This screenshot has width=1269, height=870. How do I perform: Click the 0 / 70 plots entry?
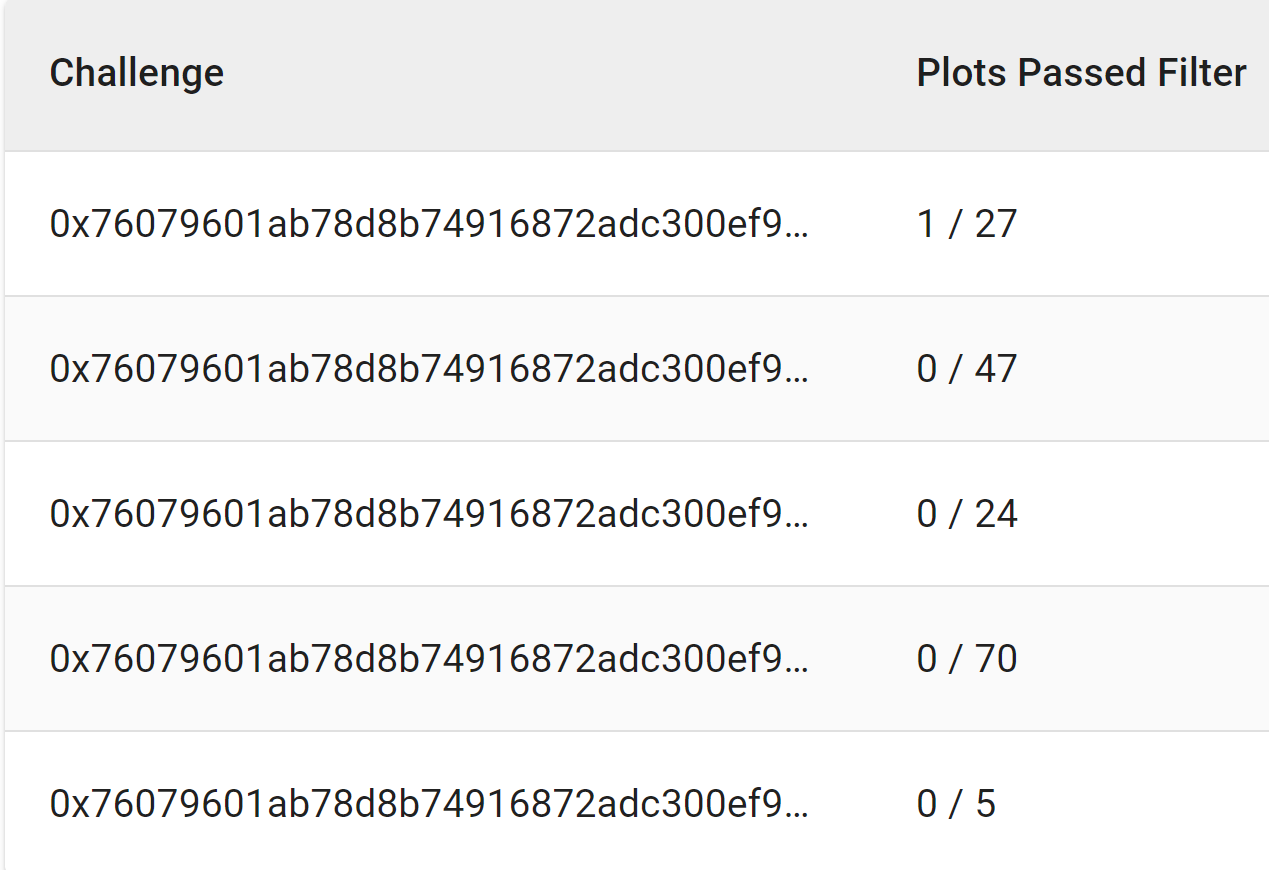pos(967,659)
